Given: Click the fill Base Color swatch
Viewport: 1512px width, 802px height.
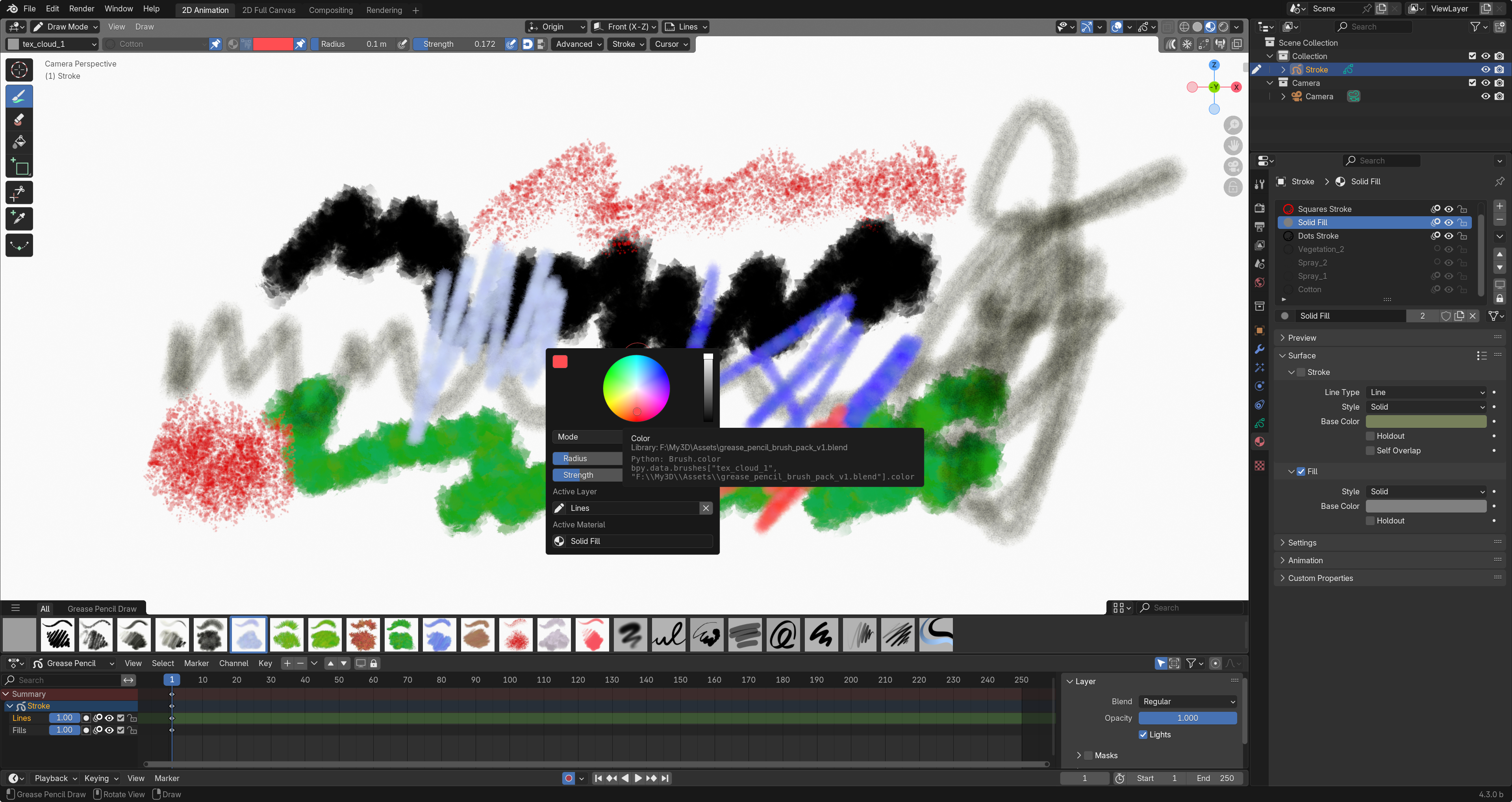Looking at the screenshot, I should 1426,506.
